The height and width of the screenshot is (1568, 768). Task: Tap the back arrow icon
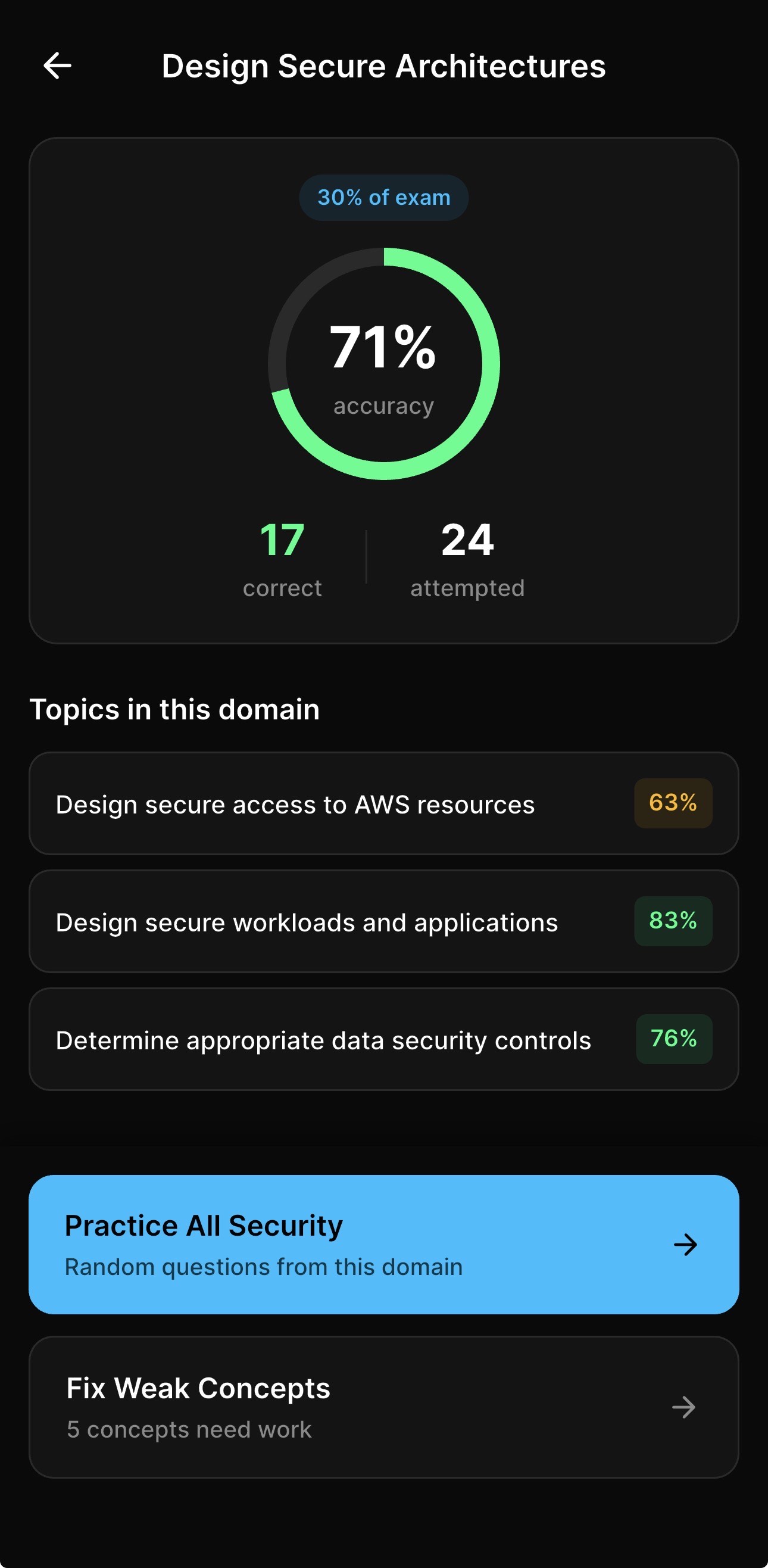pyautogui.click(x=58, y=65)
